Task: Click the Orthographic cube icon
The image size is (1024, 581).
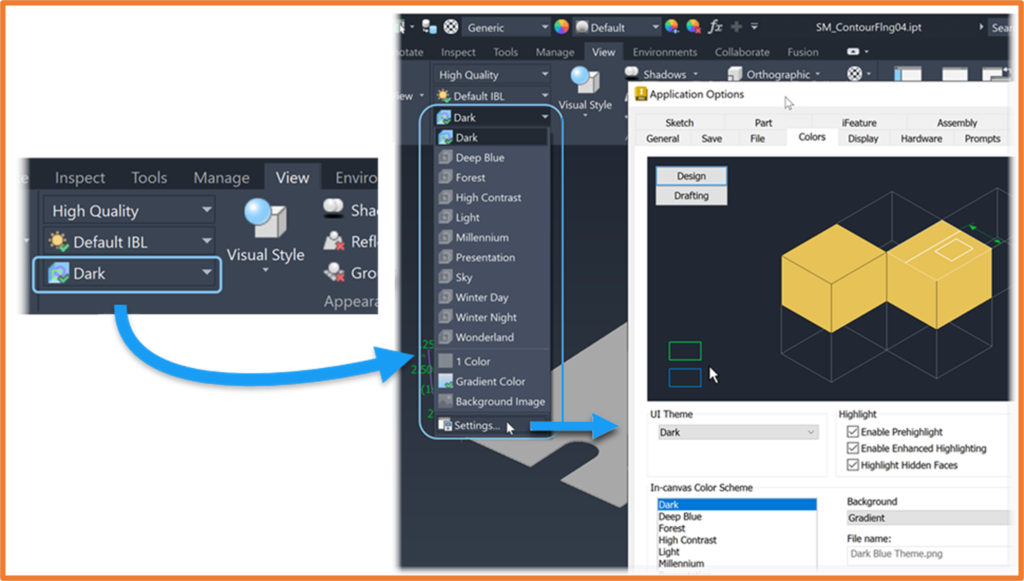Action: [735, 74]
